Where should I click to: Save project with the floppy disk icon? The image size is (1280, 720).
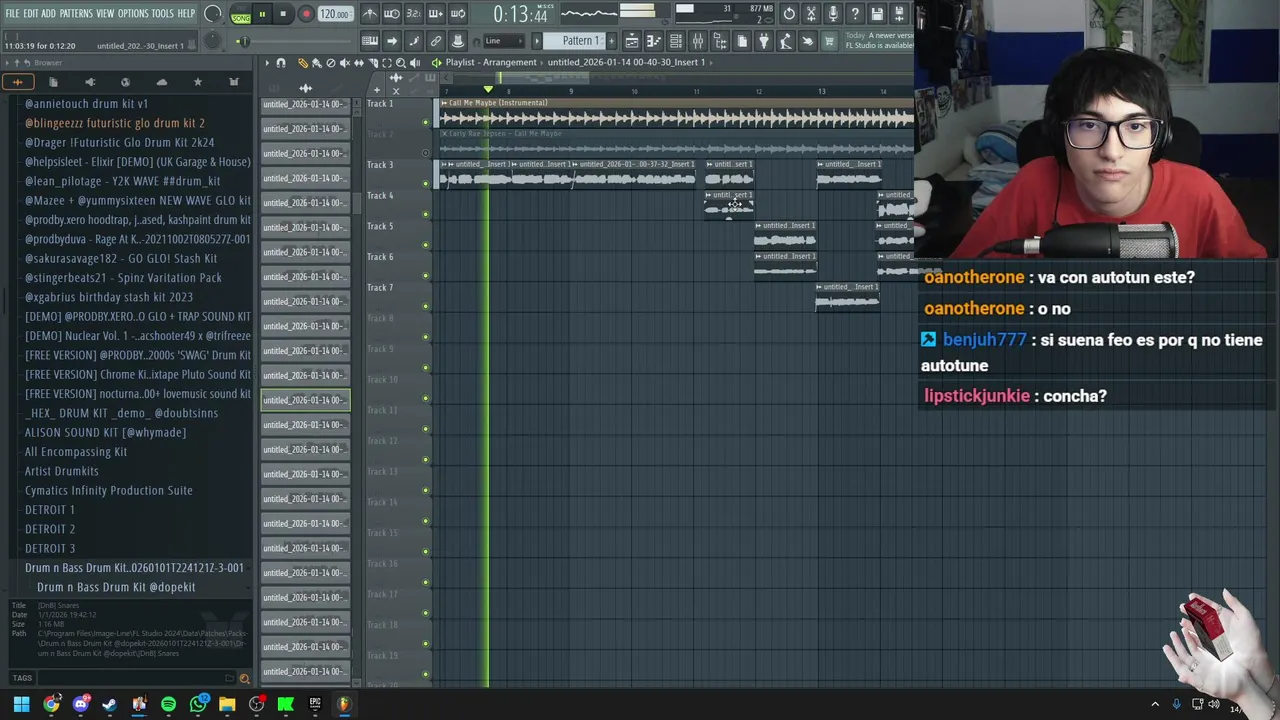877,14
